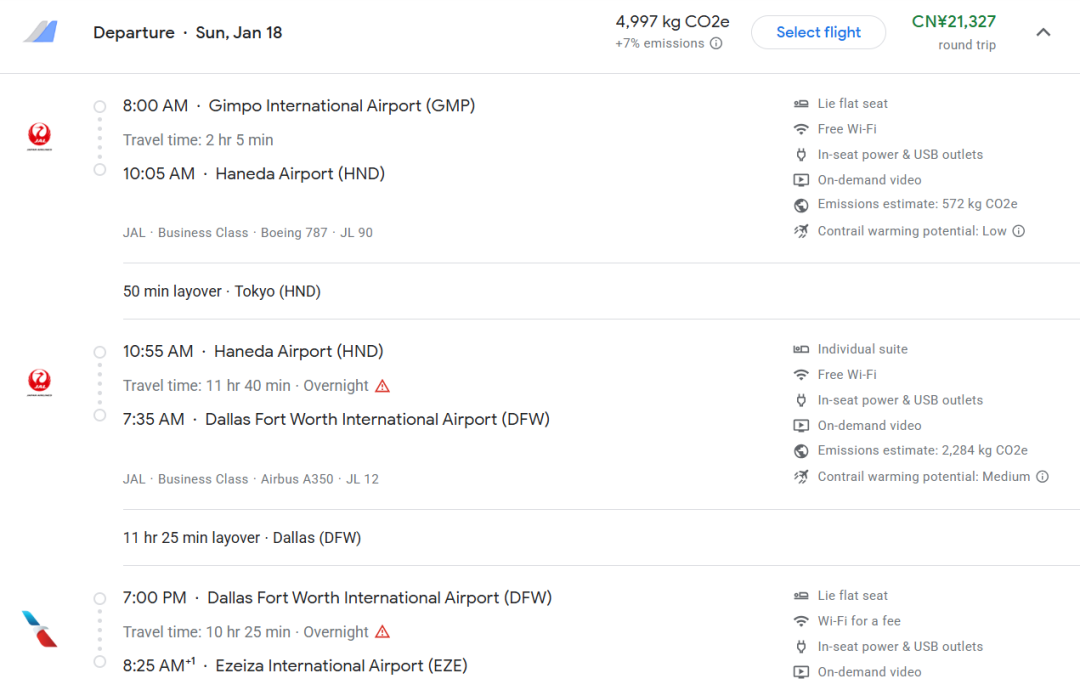The width and height of the screenshot is (1080, 690).
Task: Click the power outlet icon for flight JL 12
Action: pyautogui.click(x=801, y=401)
